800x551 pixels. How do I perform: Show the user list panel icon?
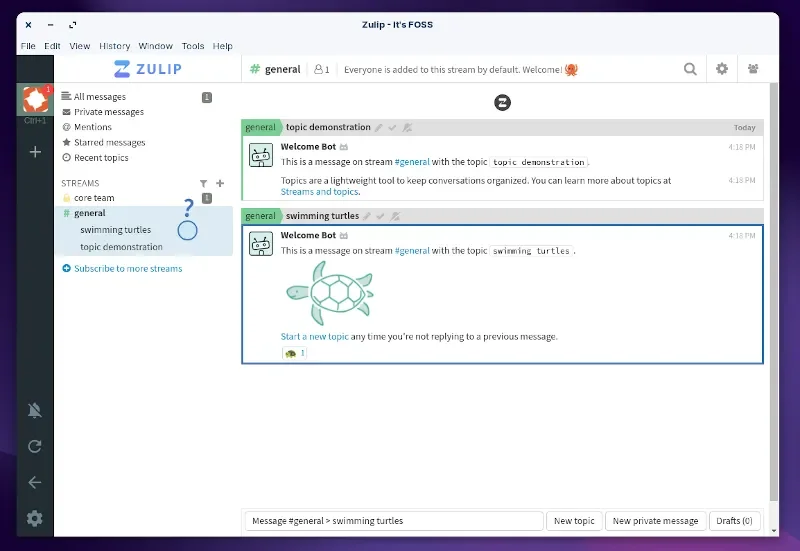(x=753, y=68)
